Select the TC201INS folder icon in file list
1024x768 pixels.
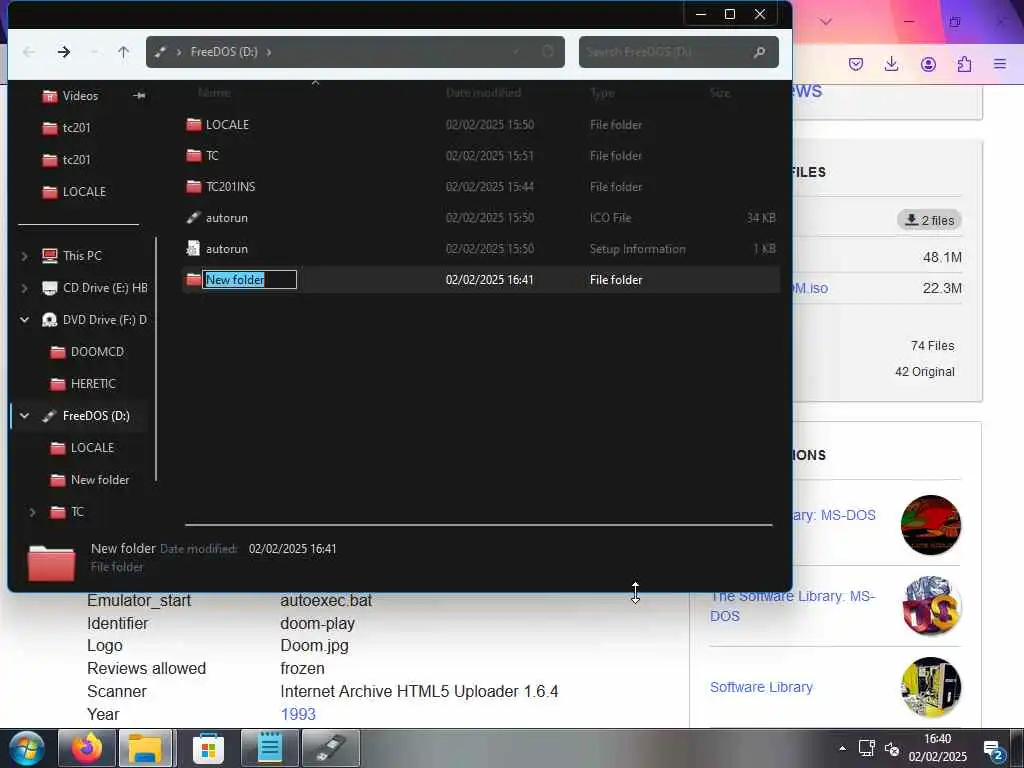pyautogui.click(x=193, y=187)
